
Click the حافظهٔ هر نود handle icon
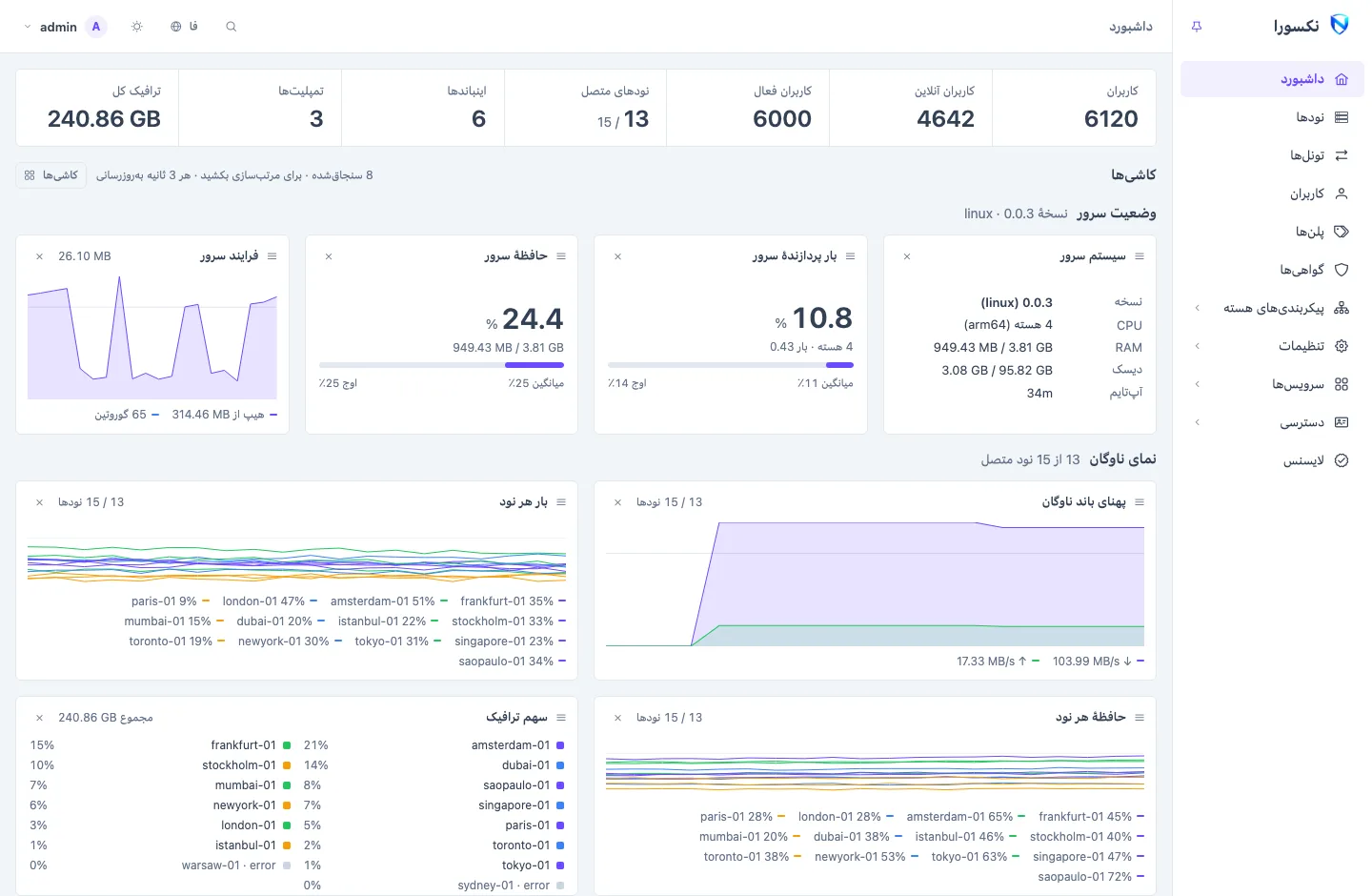[1140, 718]
